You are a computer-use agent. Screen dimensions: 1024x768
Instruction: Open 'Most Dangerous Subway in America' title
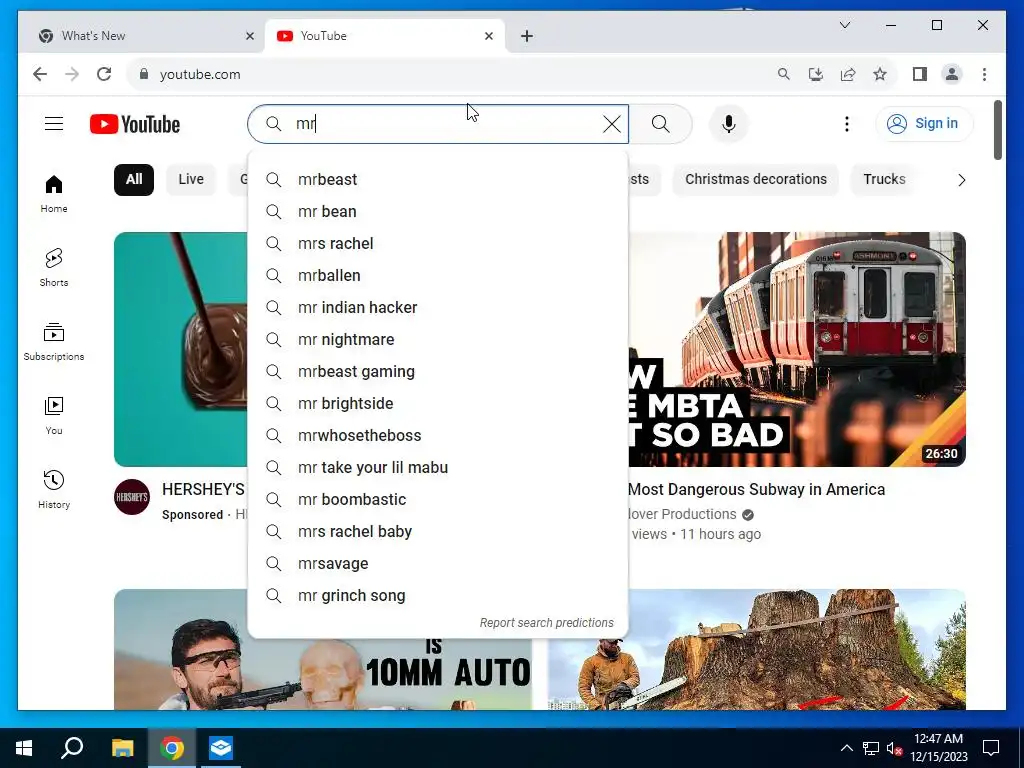pos(756,490)
